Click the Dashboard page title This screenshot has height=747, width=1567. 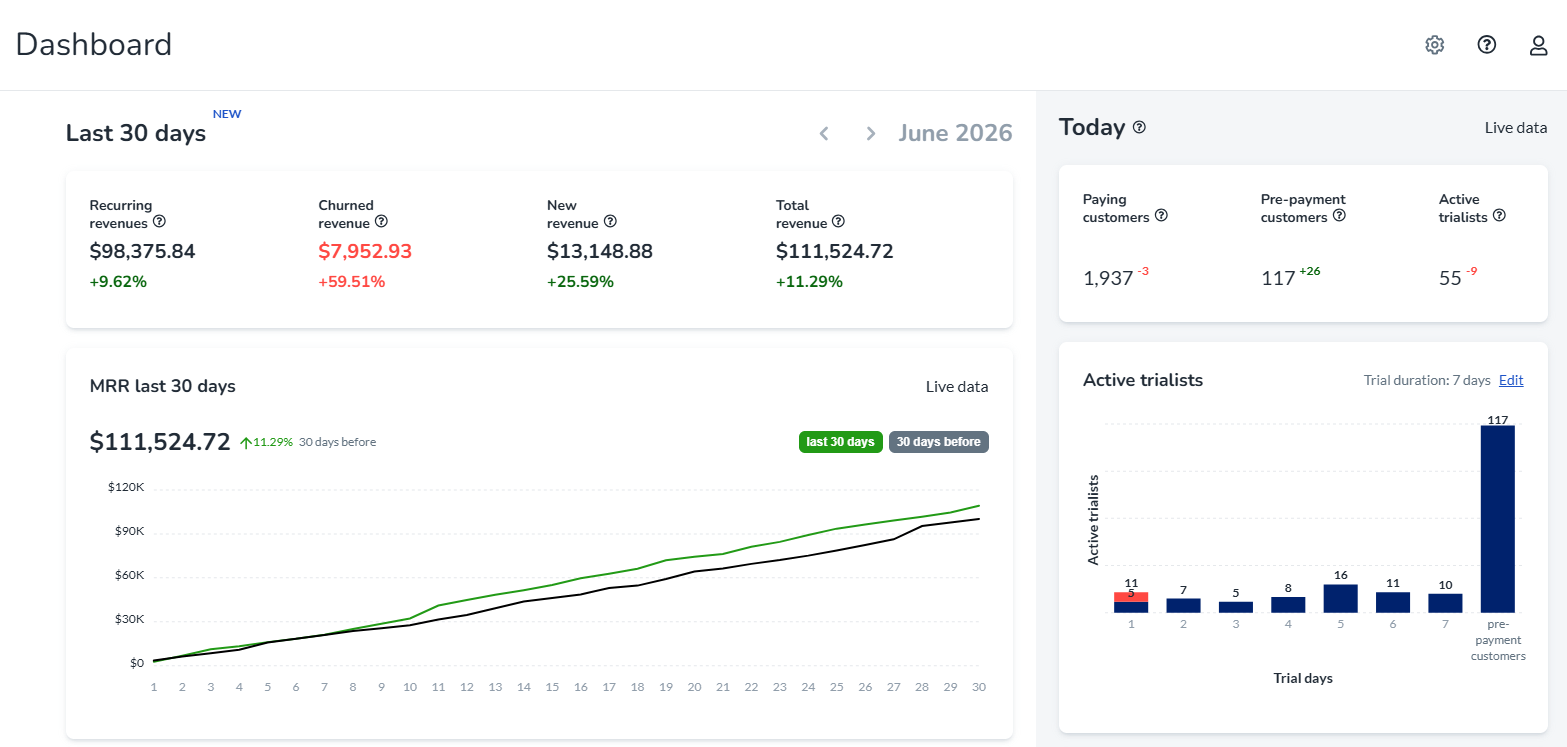pyautogui.click(x=94, y=45)
